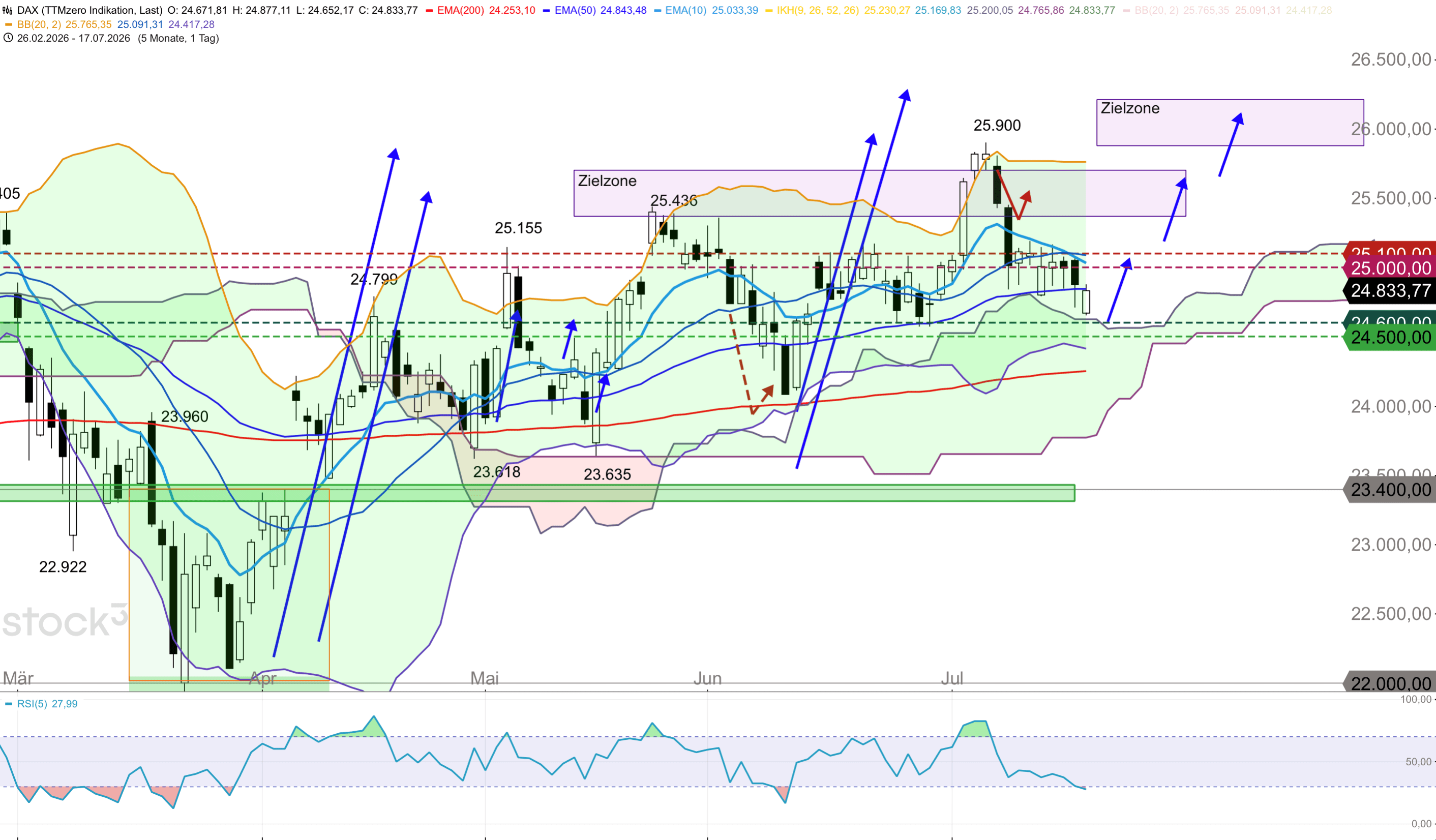Screen dimensions: 1436x840
Task: Click the Zielzone label near 25.436
Action: [x=607, y=181]
